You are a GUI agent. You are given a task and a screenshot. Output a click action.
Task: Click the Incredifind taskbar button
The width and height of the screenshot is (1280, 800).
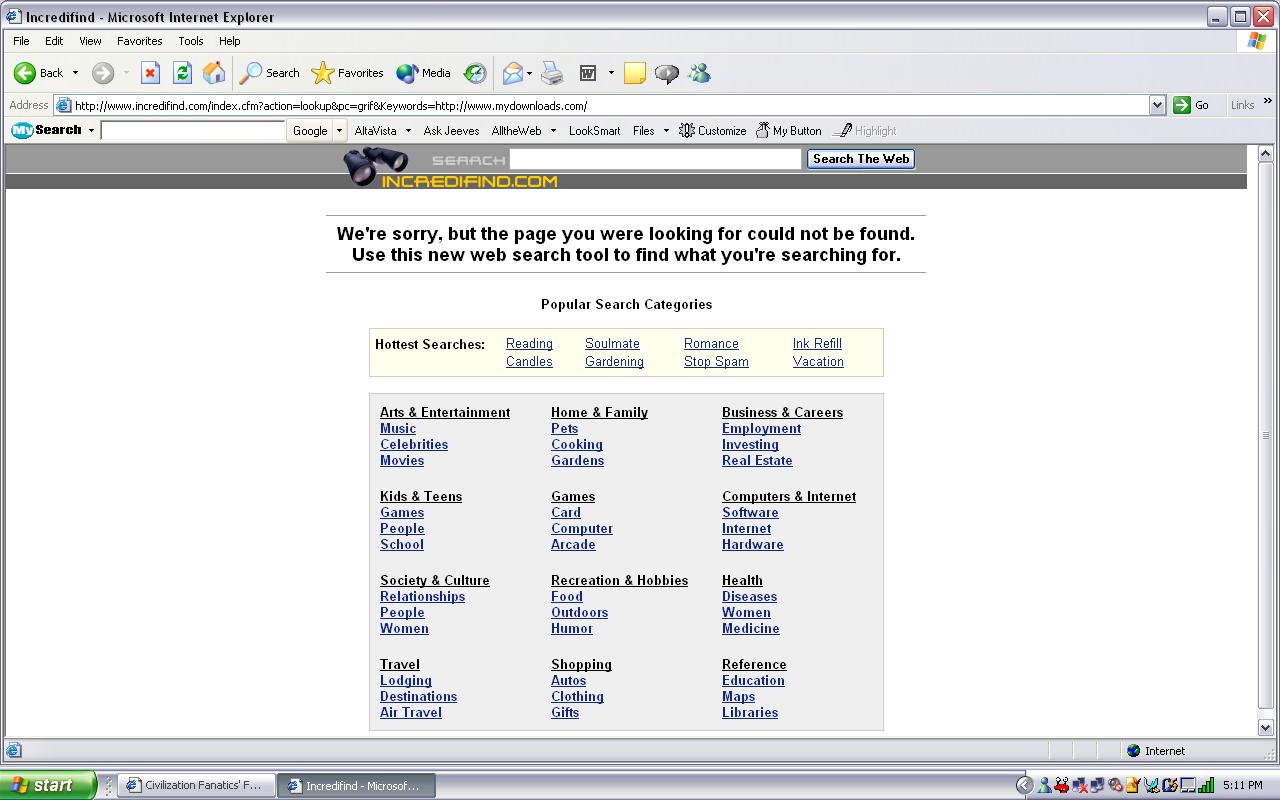coord(356,786)
